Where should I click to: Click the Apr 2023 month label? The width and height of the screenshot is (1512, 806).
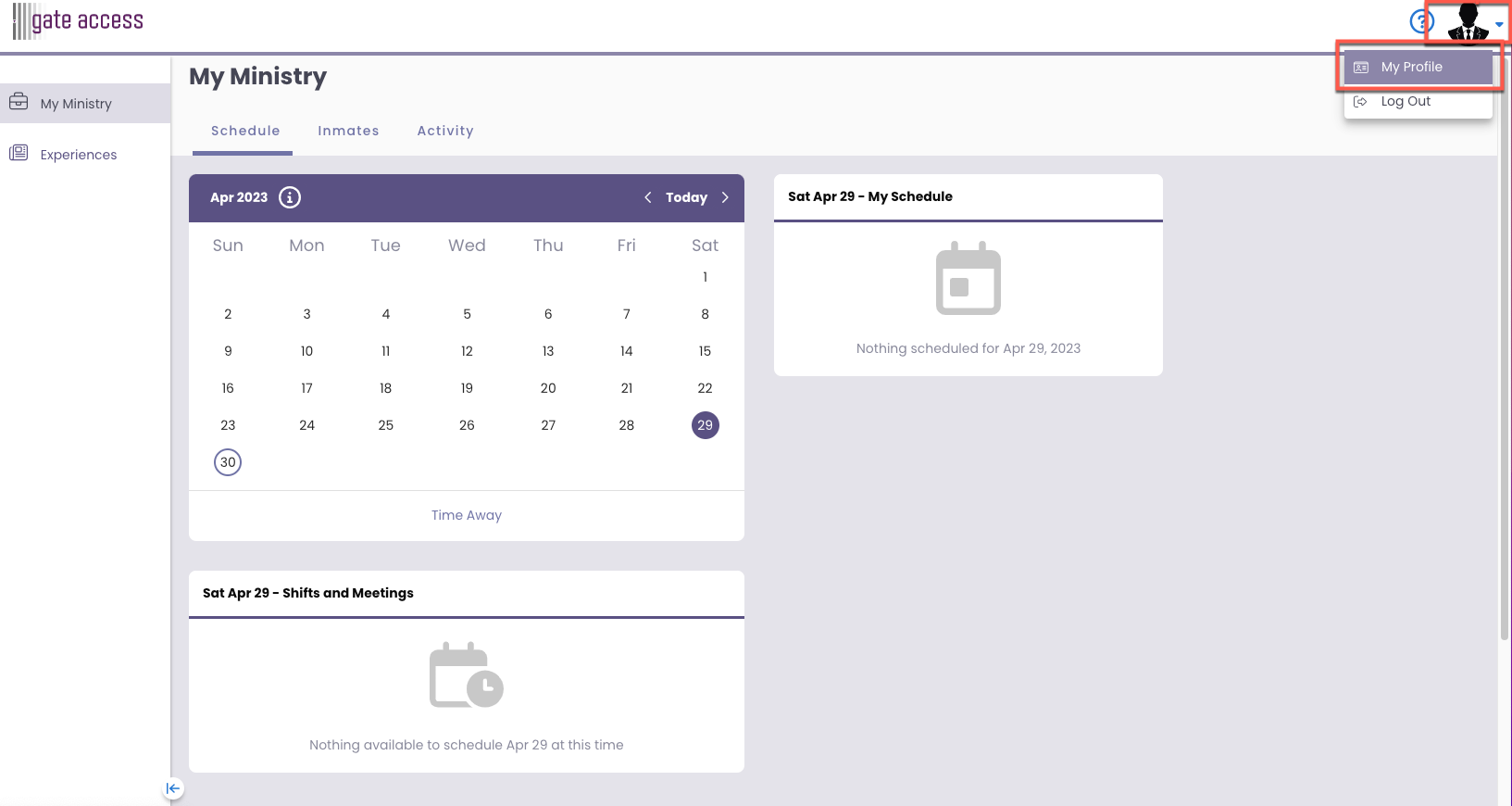click(x=239, y=197)
